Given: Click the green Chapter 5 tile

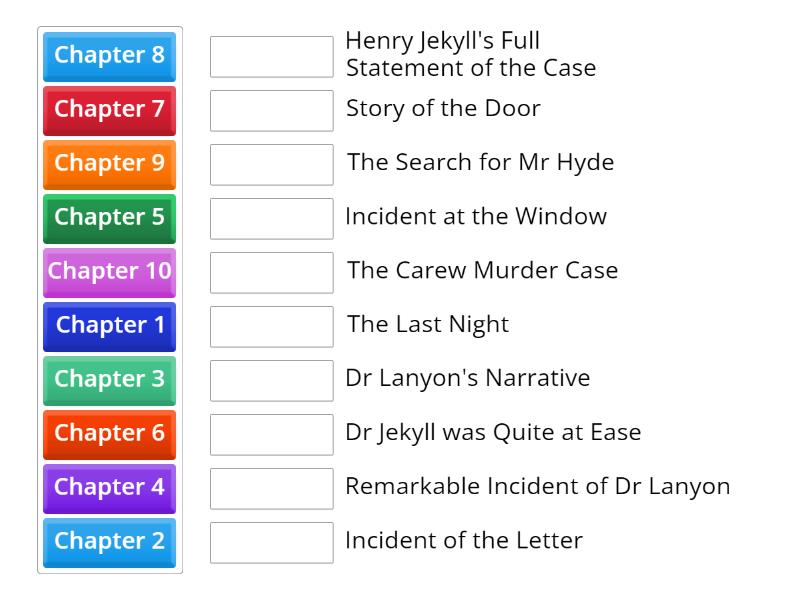Looking at the screenshot, I should point(109,217).
